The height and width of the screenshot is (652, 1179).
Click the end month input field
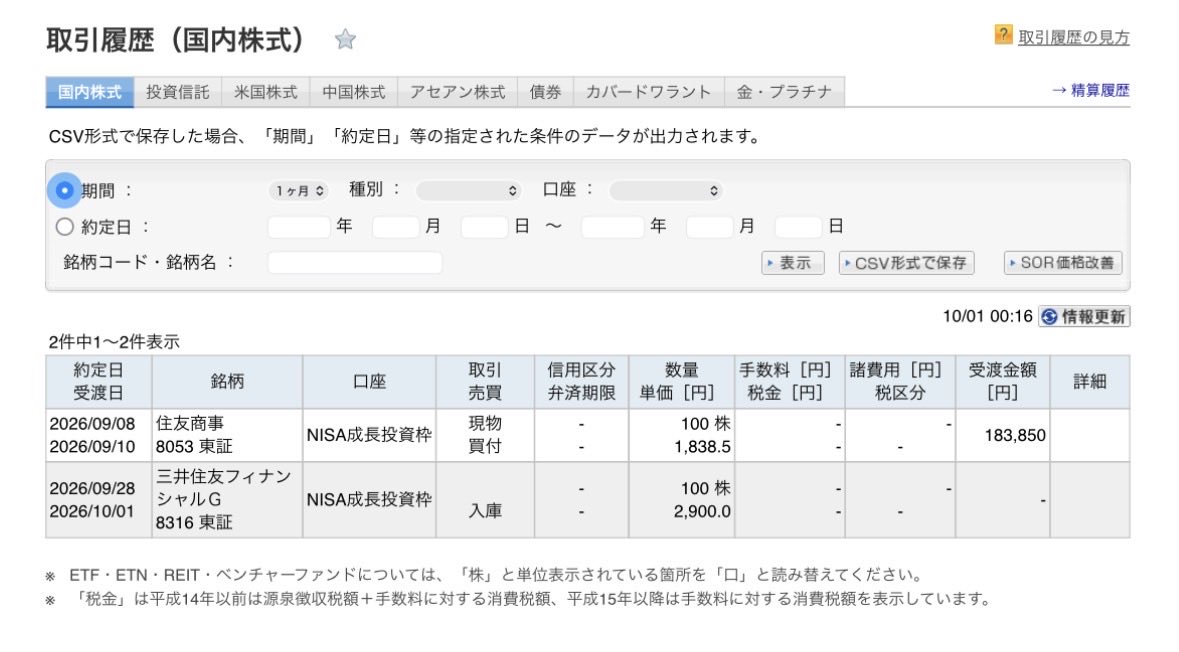[x=709, y=226]
